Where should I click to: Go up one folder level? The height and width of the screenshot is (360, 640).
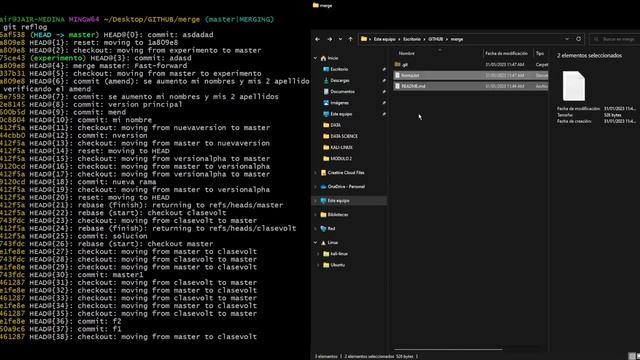(x=350, y=39)
